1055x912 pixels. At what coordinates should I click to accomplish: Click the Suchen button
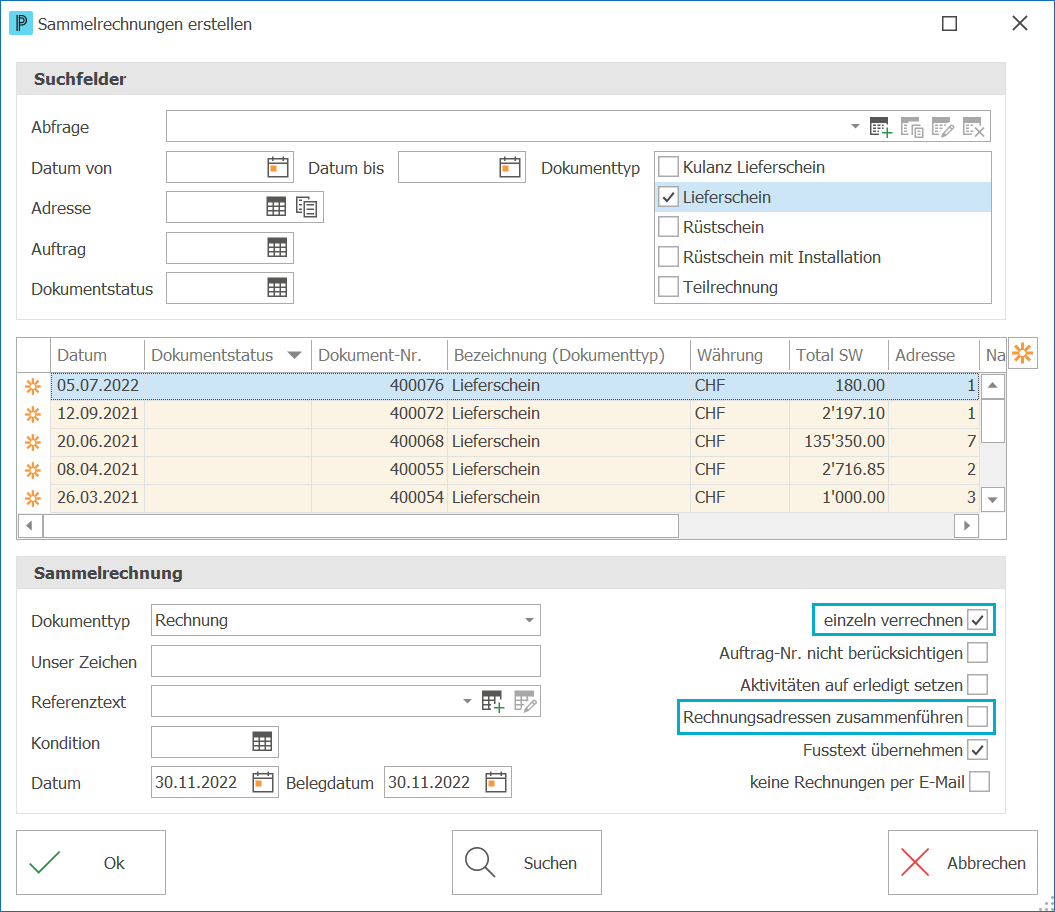pyautogui.click(x=527, y=862)
